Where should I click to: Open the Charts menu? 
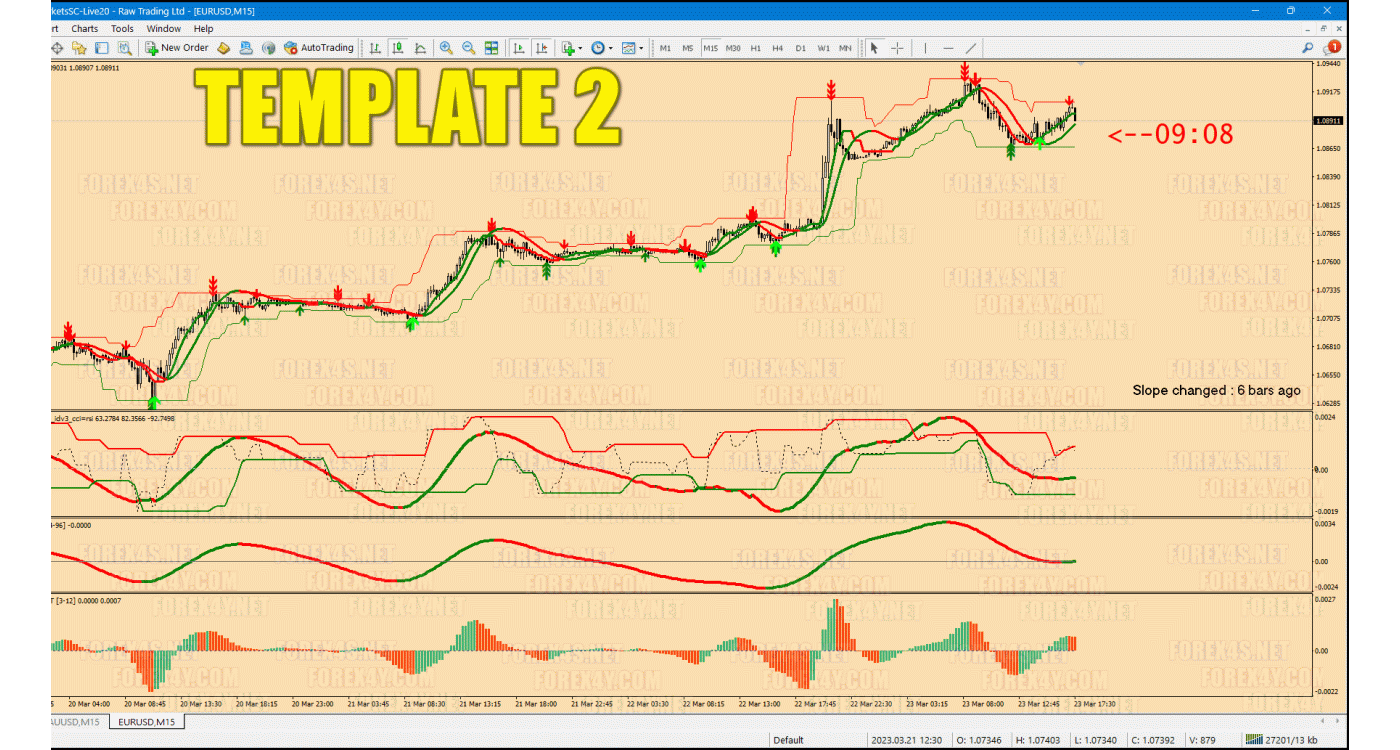coord(84,28)
